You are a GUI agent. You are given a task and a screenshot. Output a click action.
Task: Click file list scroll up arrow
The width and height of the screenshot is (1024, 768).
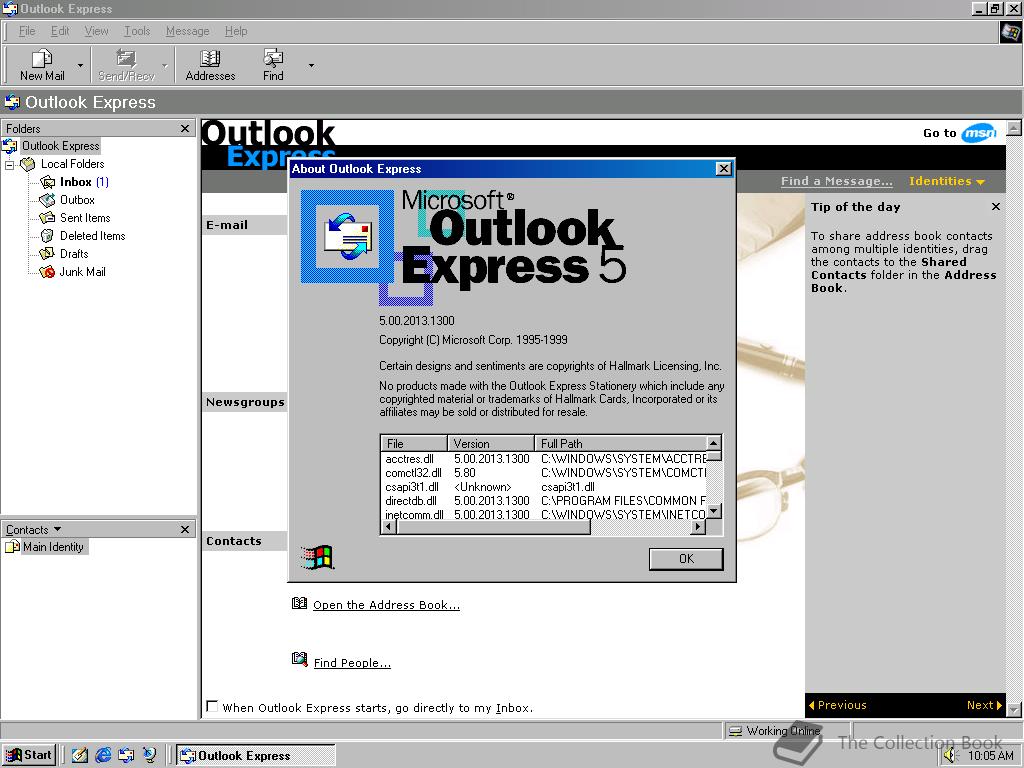(x=714, y=442)
